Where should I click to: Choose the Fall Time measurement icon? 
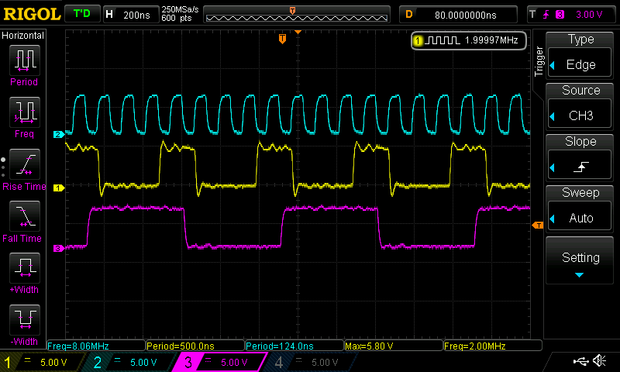pos(25,216)
